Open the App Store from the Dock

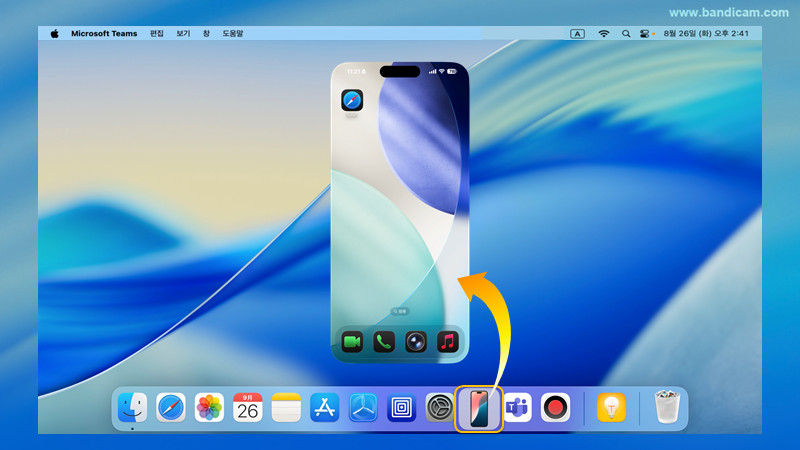click(x=325, y=408)
